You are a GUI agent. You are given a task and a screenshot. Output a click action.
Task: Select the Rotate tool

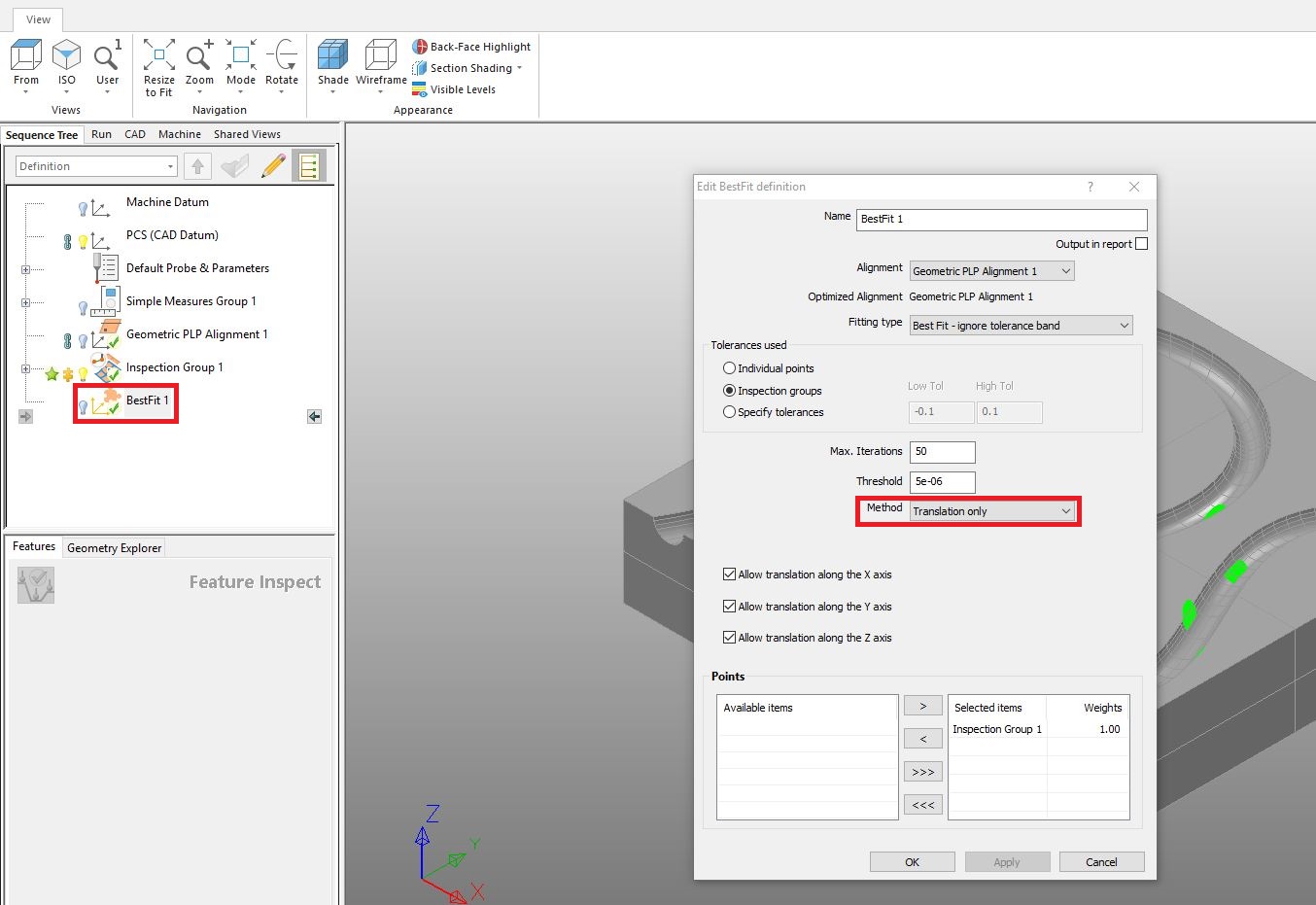(x=282, y=66)
